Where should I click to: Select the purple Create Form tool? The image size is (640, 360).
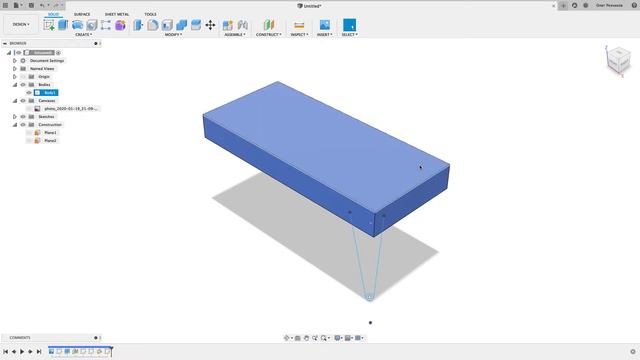120,25
